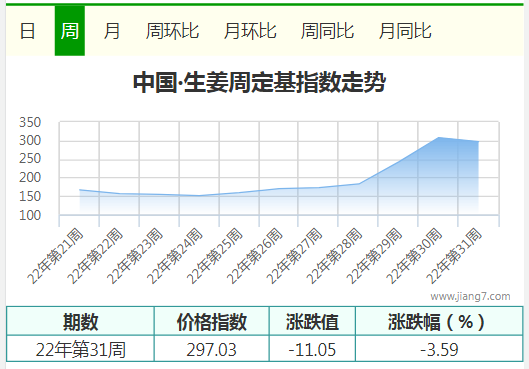529x369 pixels.
Task: Open the 月 monthly tab
Action: [x=112, y=31]
